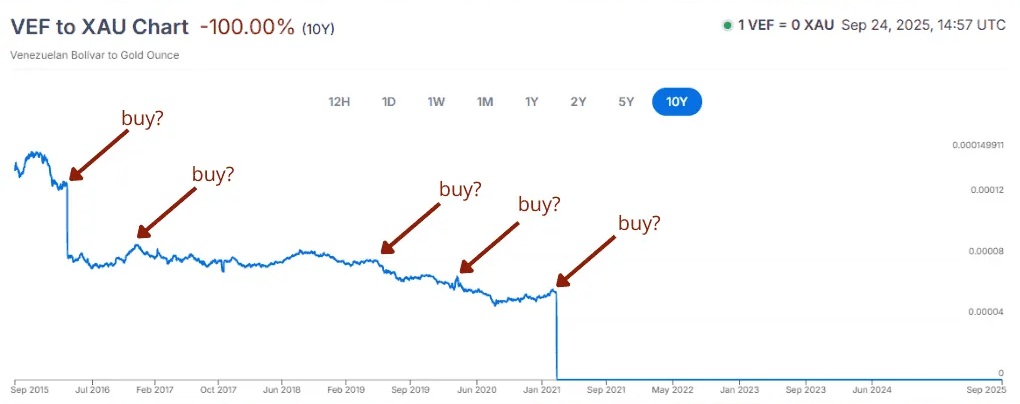The width and height of the screenshot is (1020, 404).
Task: Click the active 10Y range button
Action: [x=677, y=101]
